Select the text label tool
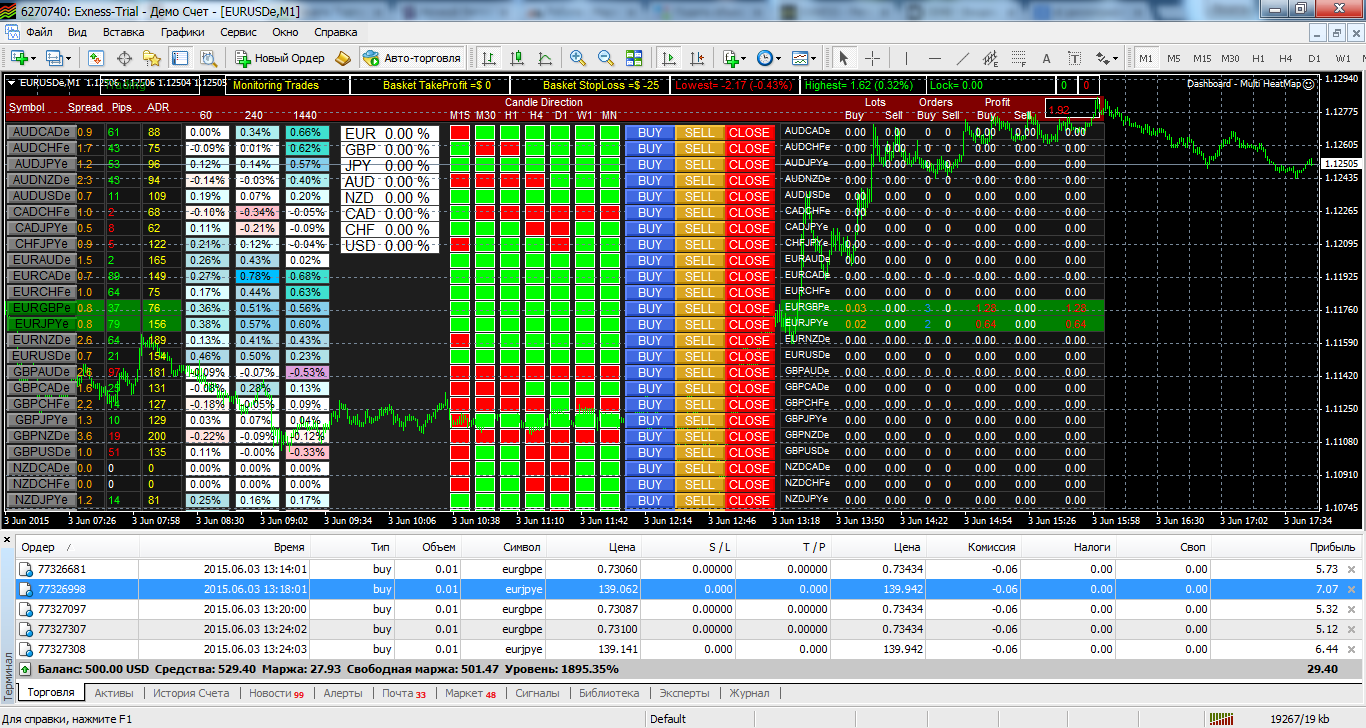Screen dimensions: 1366x728 tap(1047, 58)
